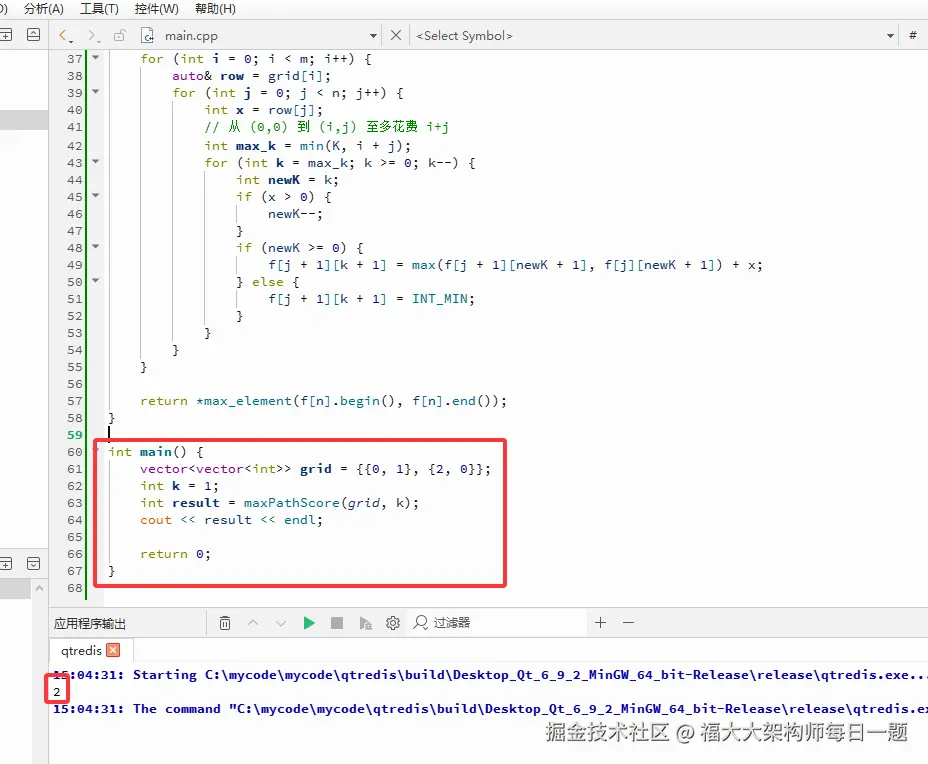Viewport: 928px width, 764px height.
Task: Attach debugger to the running application
Action: point(365,623)
